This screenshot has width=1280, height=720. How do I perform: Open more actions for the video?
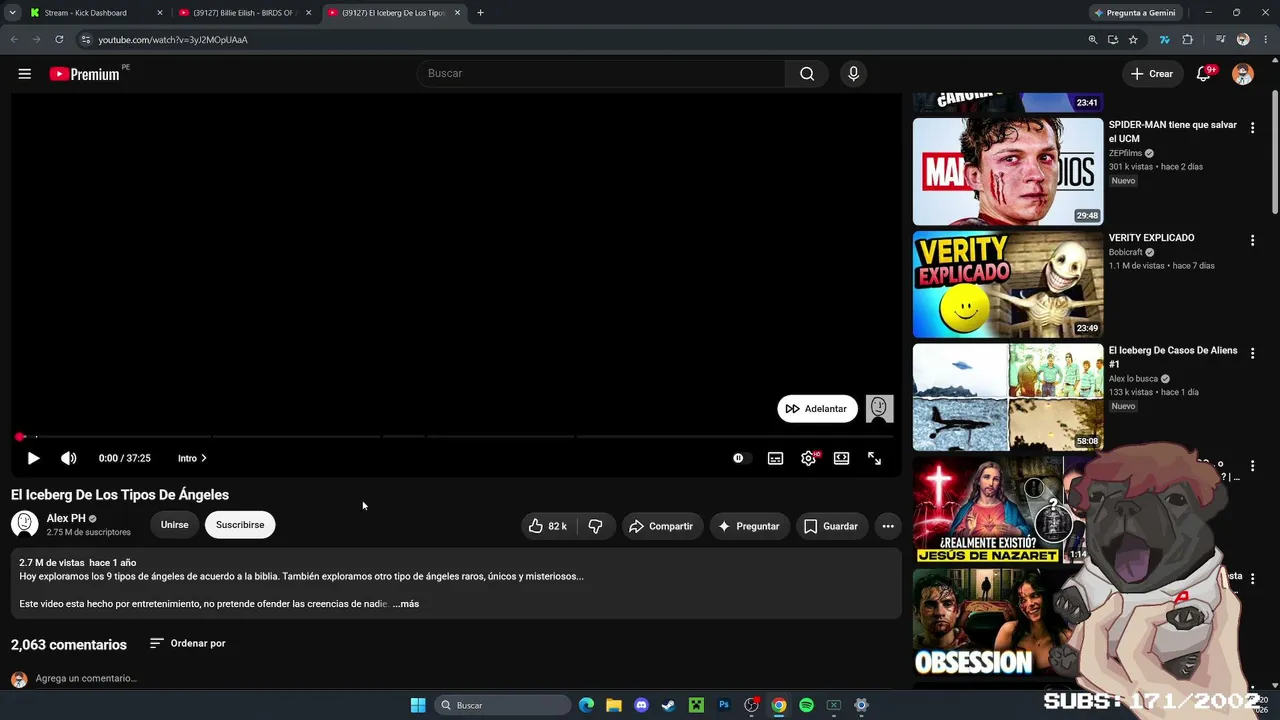887,526
